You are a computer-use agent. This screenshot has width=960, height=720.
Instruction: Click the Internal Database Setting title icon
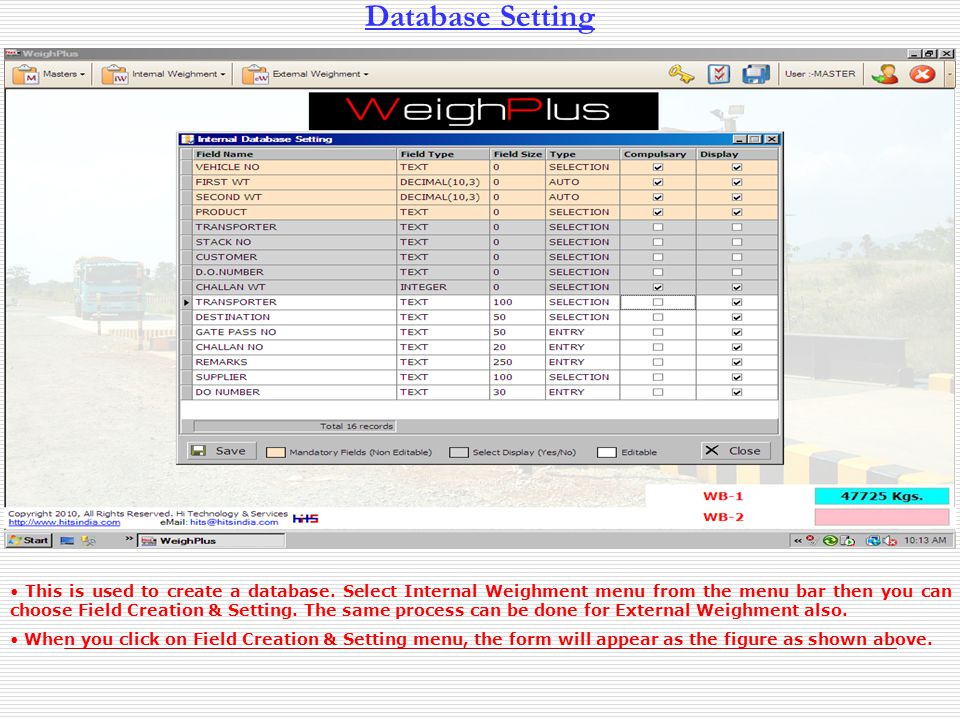click(188, 140)
